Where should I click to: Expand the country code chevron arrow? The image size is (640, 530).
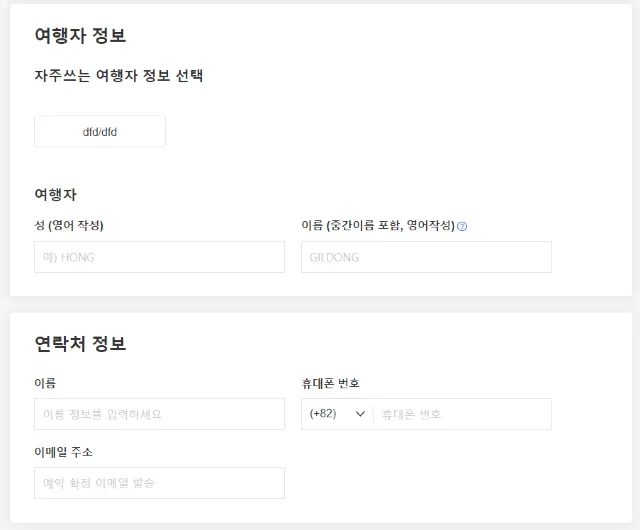[x=360, y=414]
